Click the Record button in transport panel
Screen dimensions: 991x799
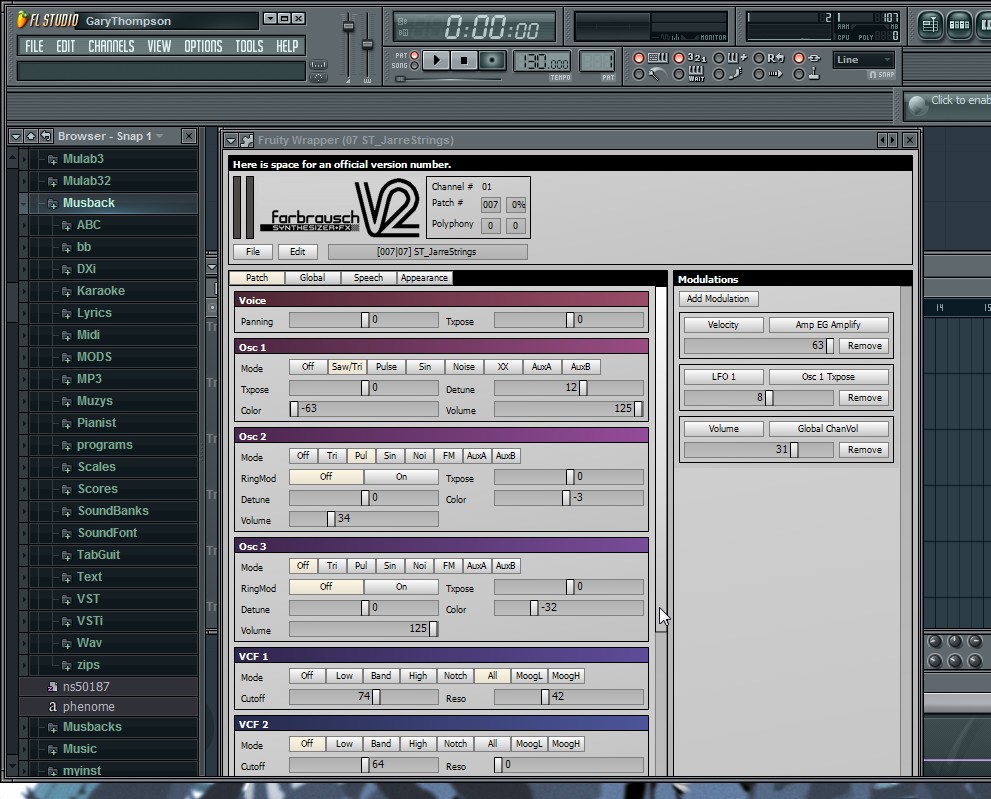tap(492, 61)
